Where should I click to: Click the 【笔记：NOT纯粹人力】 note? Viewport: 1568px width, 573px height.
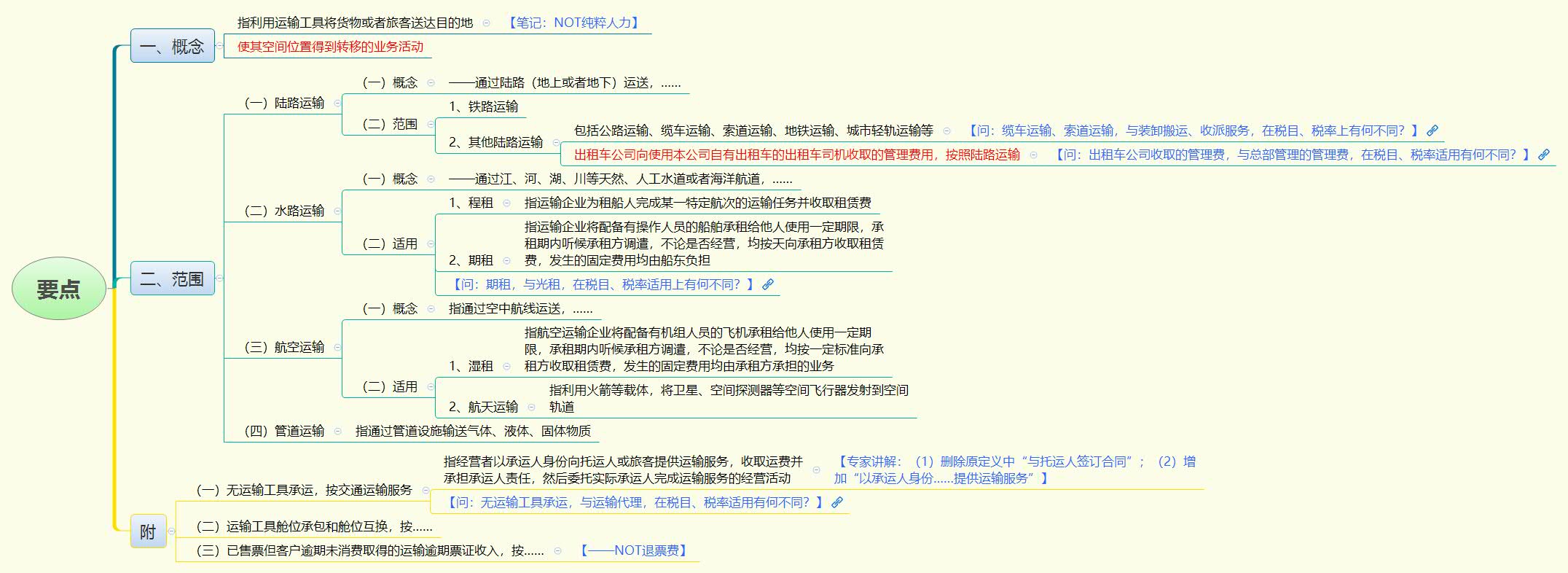(x=574, y=23)
